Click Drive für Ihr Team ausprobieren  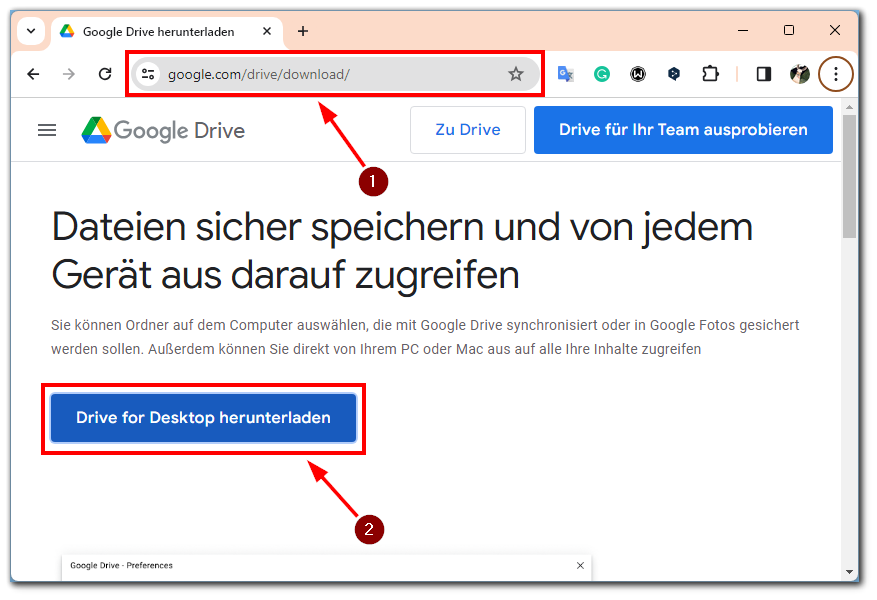[x=683, y=130]
